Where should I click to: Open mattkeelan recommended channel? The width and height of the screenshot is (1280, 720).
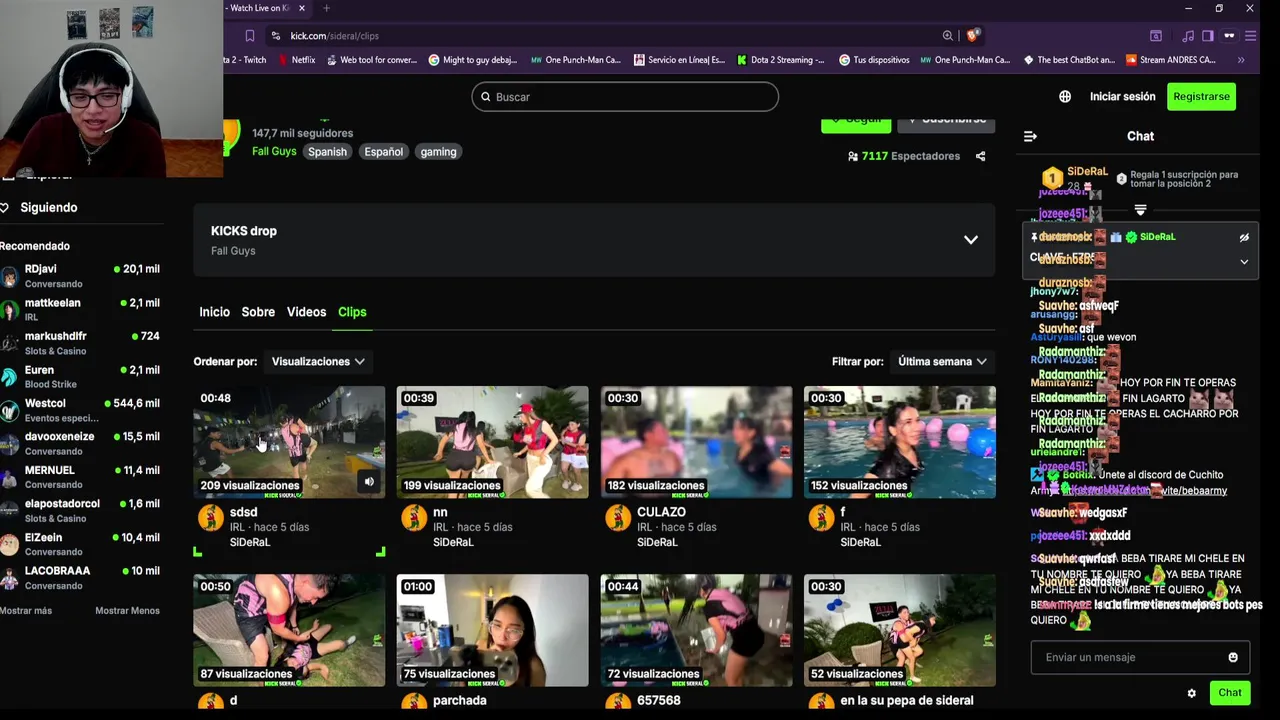[81, 310]
